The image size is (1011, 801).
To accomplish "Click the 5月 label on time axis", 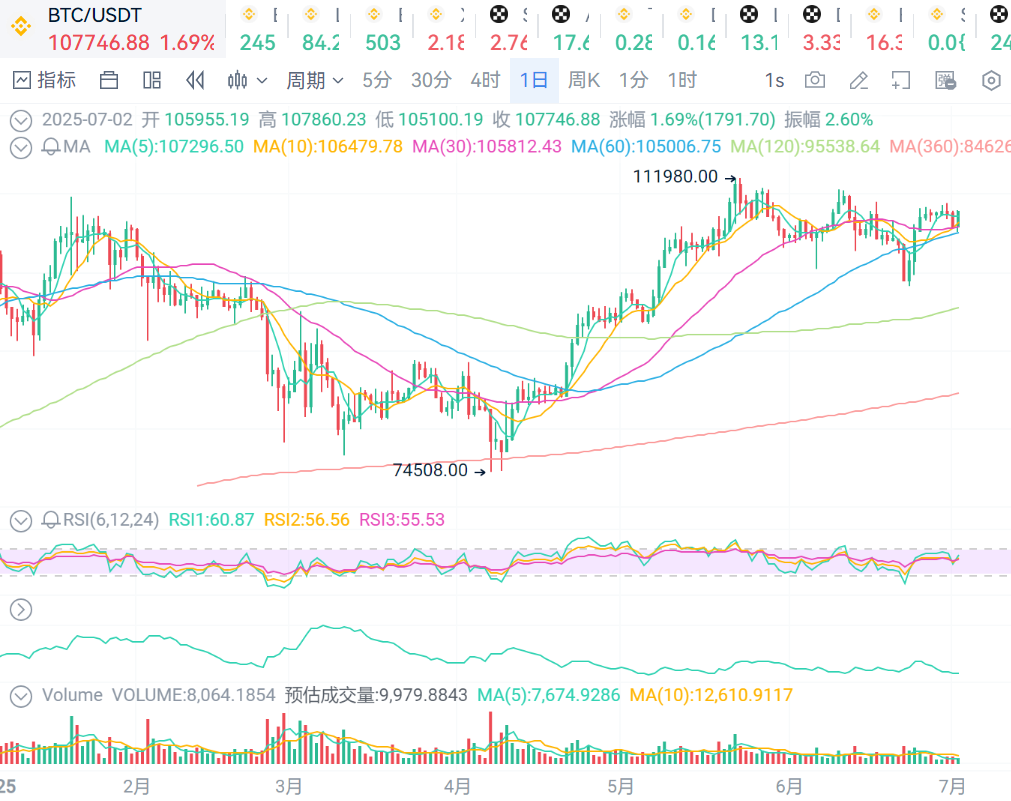I will click(x=620, y=786).
